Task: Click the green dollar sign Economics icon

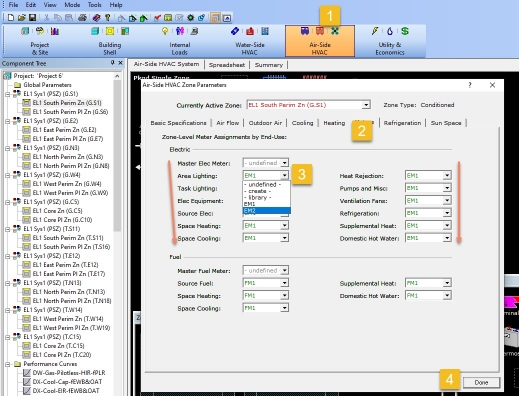Action: click(405, 31)
